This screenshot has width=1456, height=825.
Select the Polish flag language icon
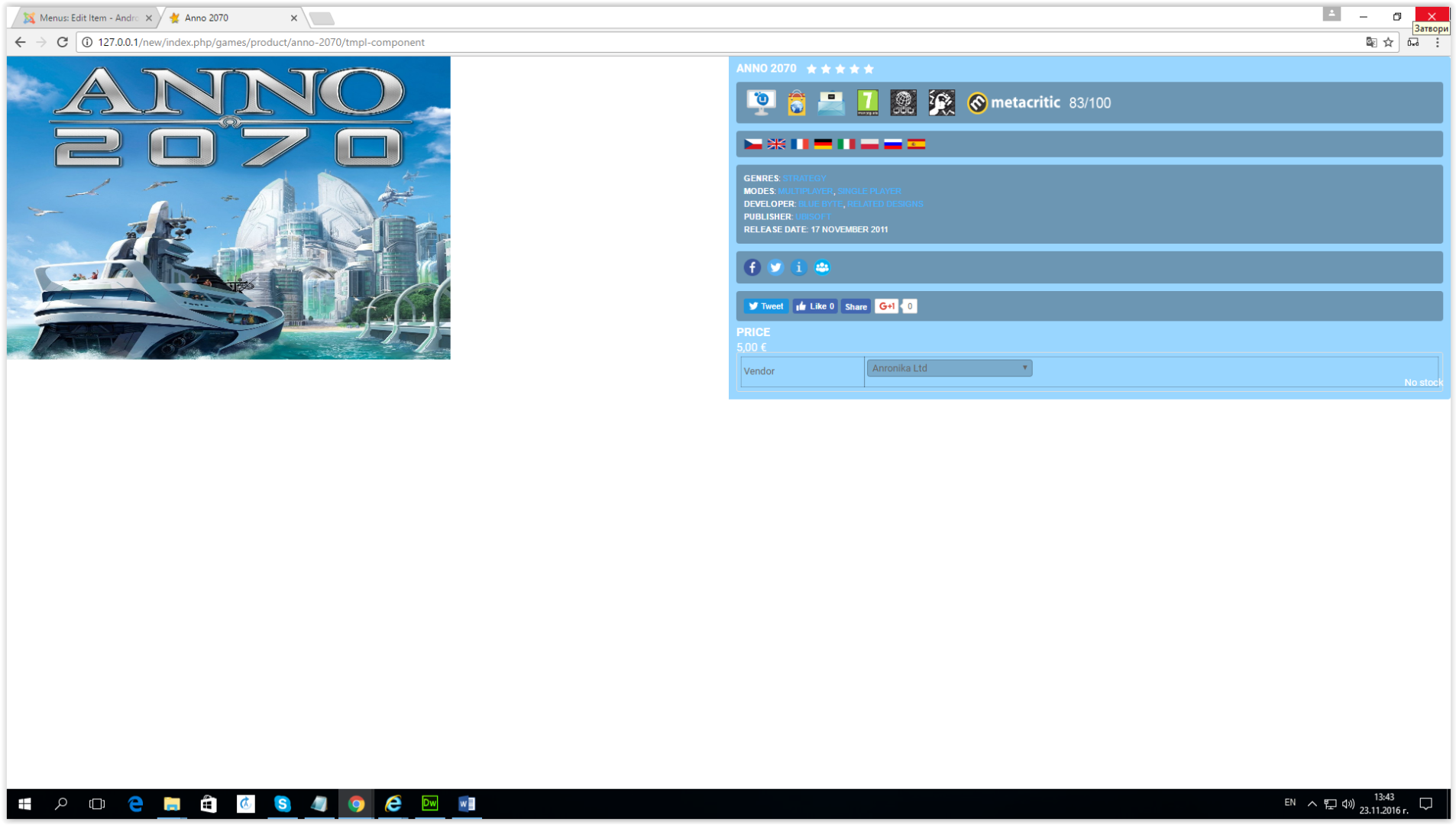869,144
